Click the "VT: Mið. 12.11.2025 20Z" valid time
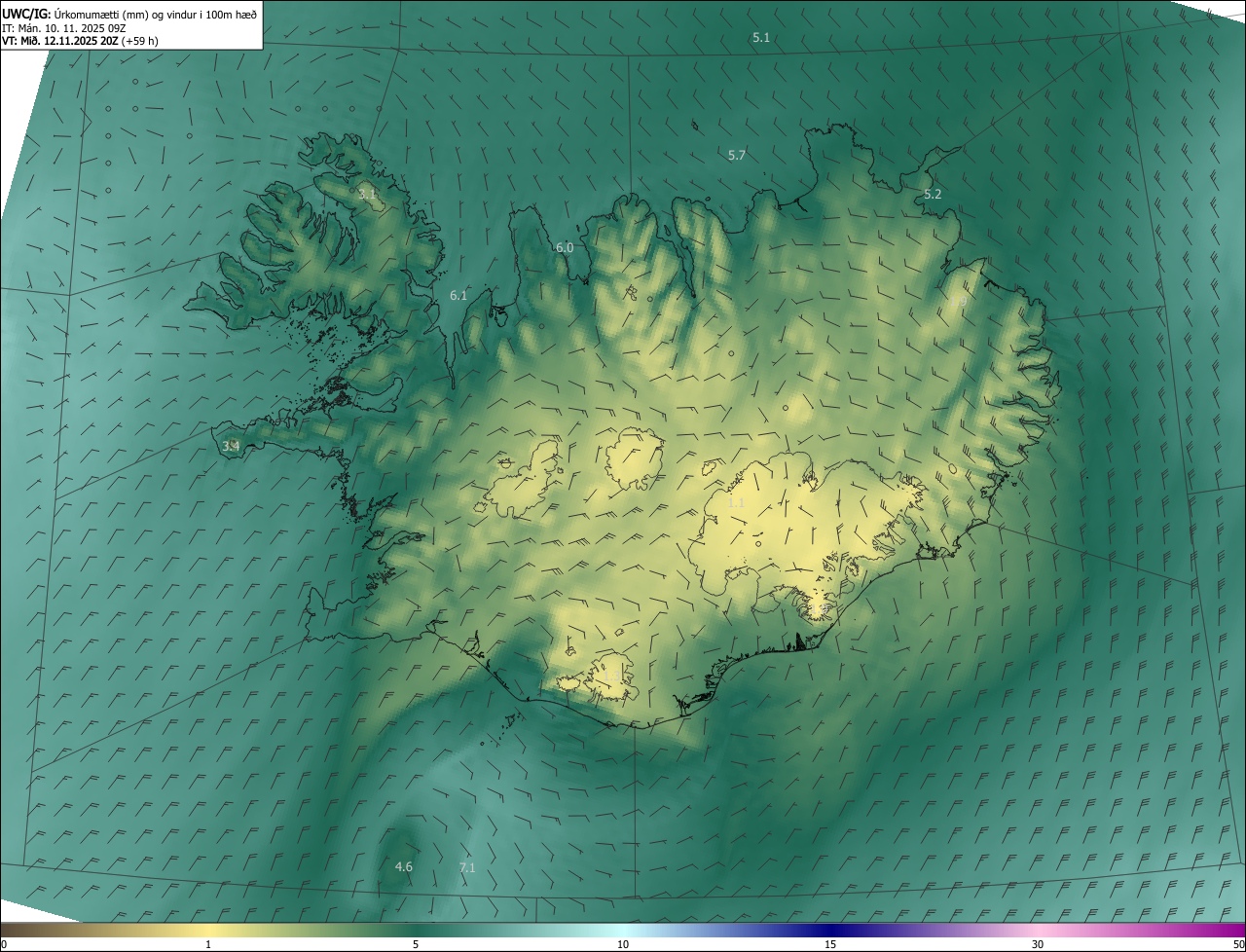1246x952 pixels. point(60,42)
